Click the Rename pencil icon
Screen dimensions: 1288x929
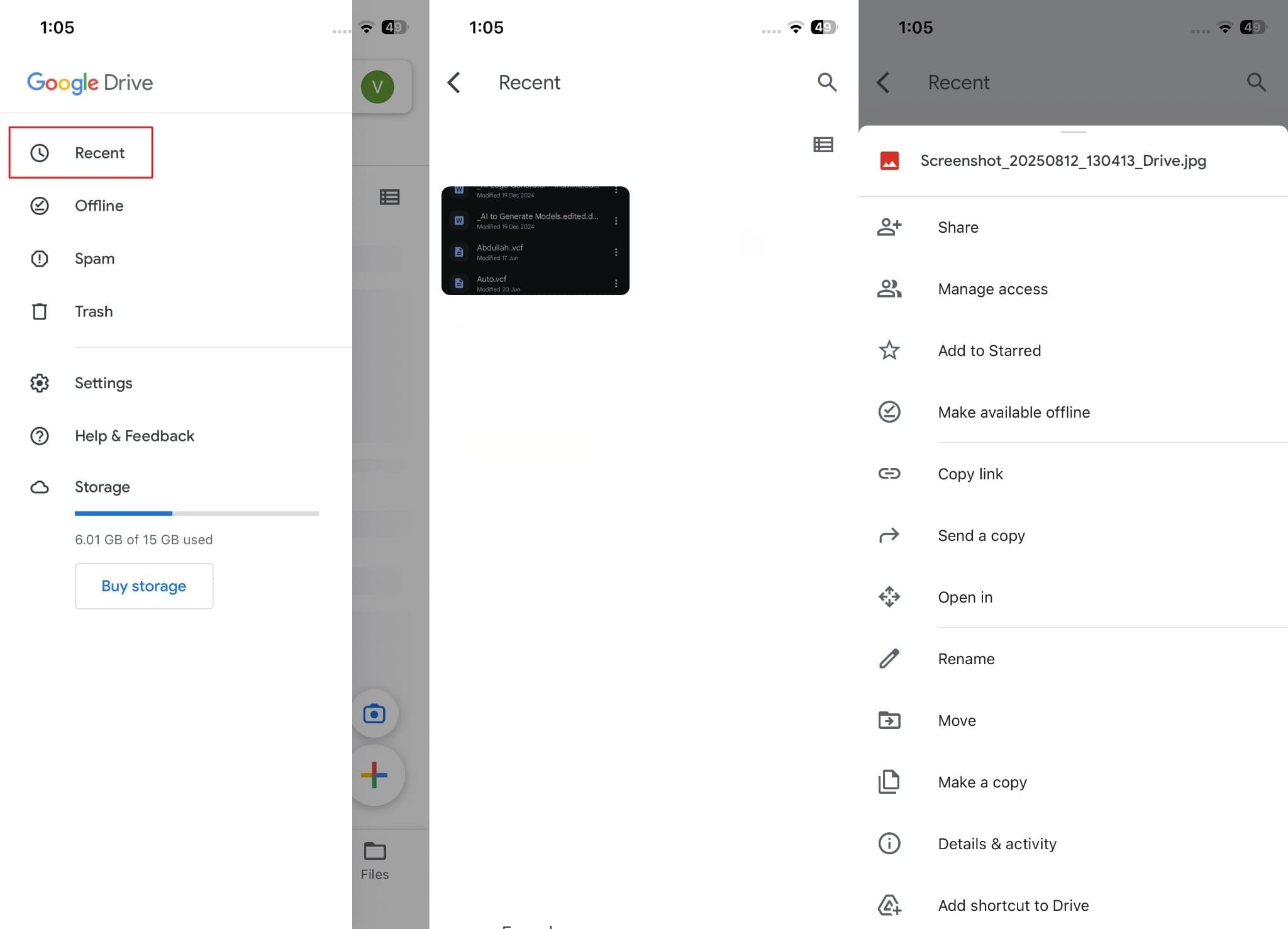pyautogui.click(x=889, y=659)
